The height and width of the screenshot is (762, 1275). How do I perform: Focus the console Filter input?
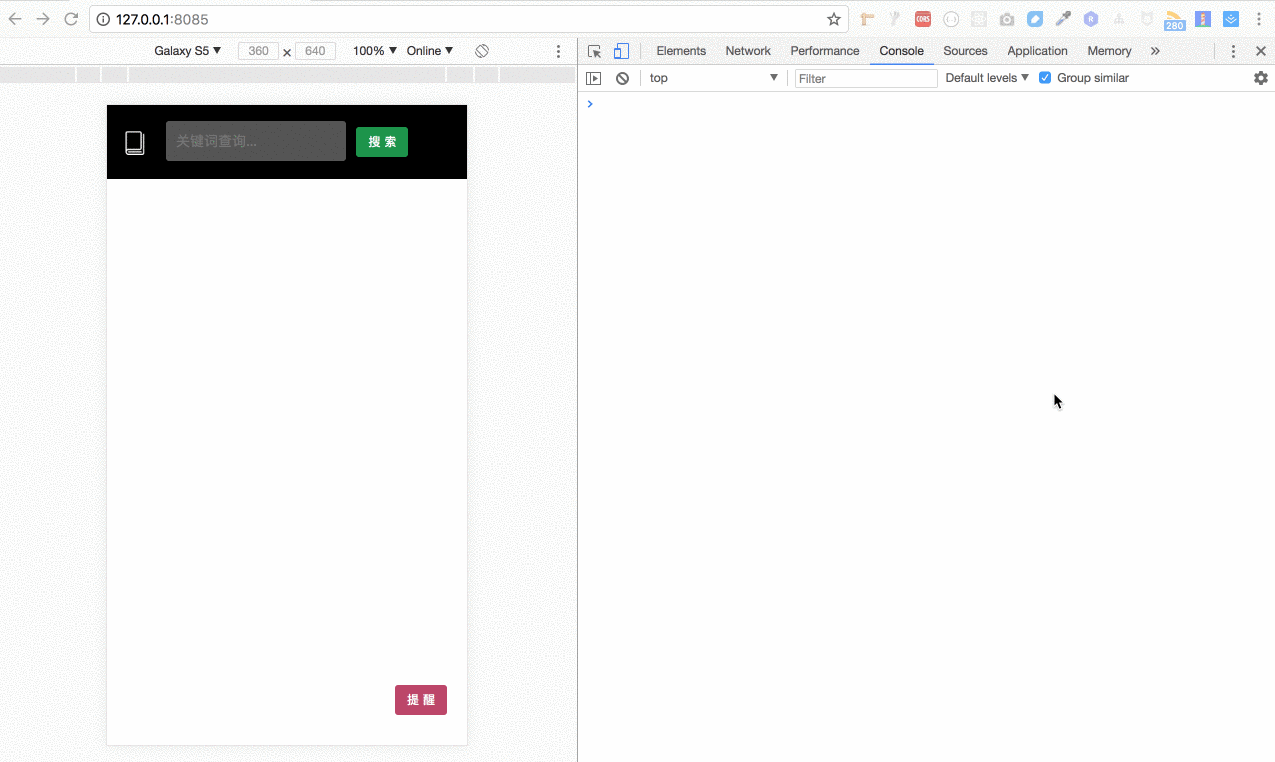866,78
